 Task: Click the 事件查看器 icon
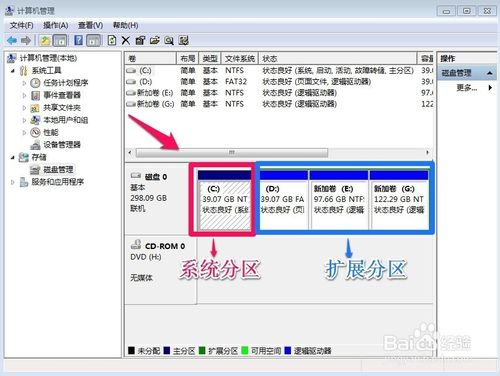(x=35, y=96)
